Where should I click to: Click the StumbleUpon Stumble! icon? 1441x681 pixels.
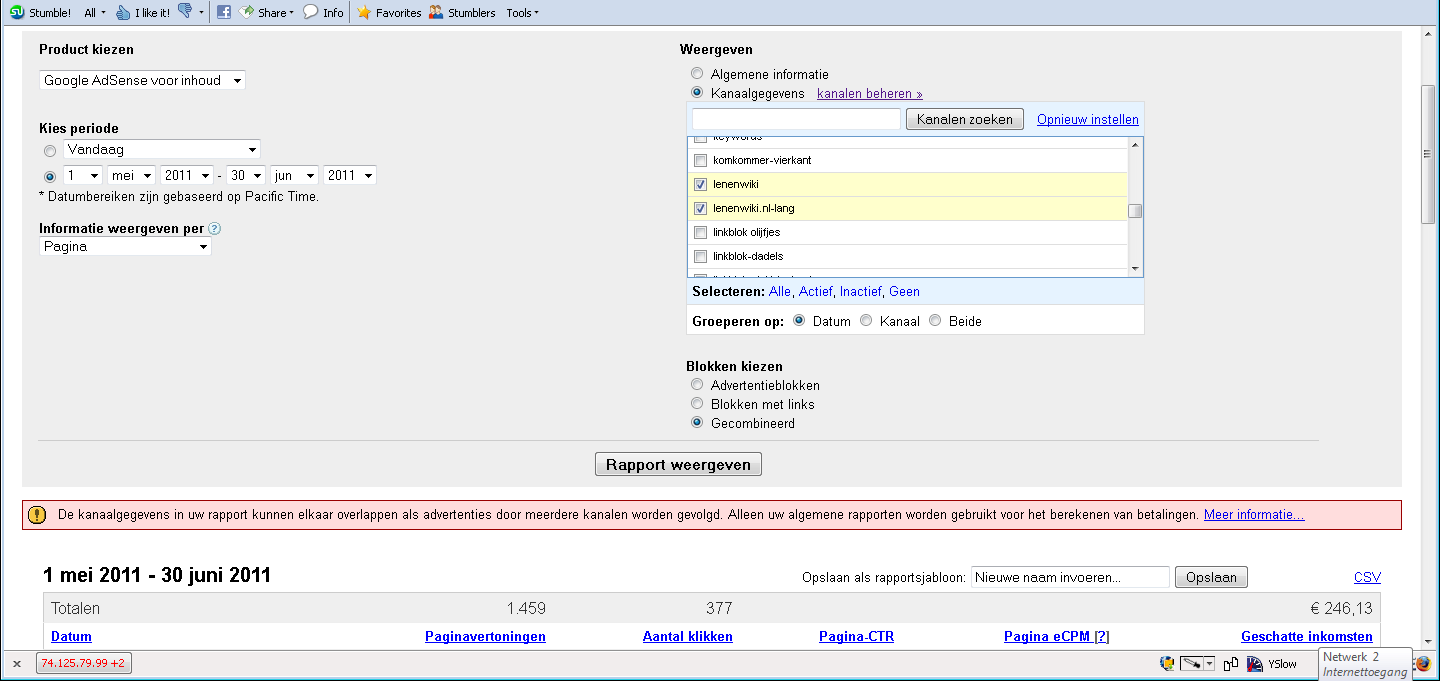16,13
